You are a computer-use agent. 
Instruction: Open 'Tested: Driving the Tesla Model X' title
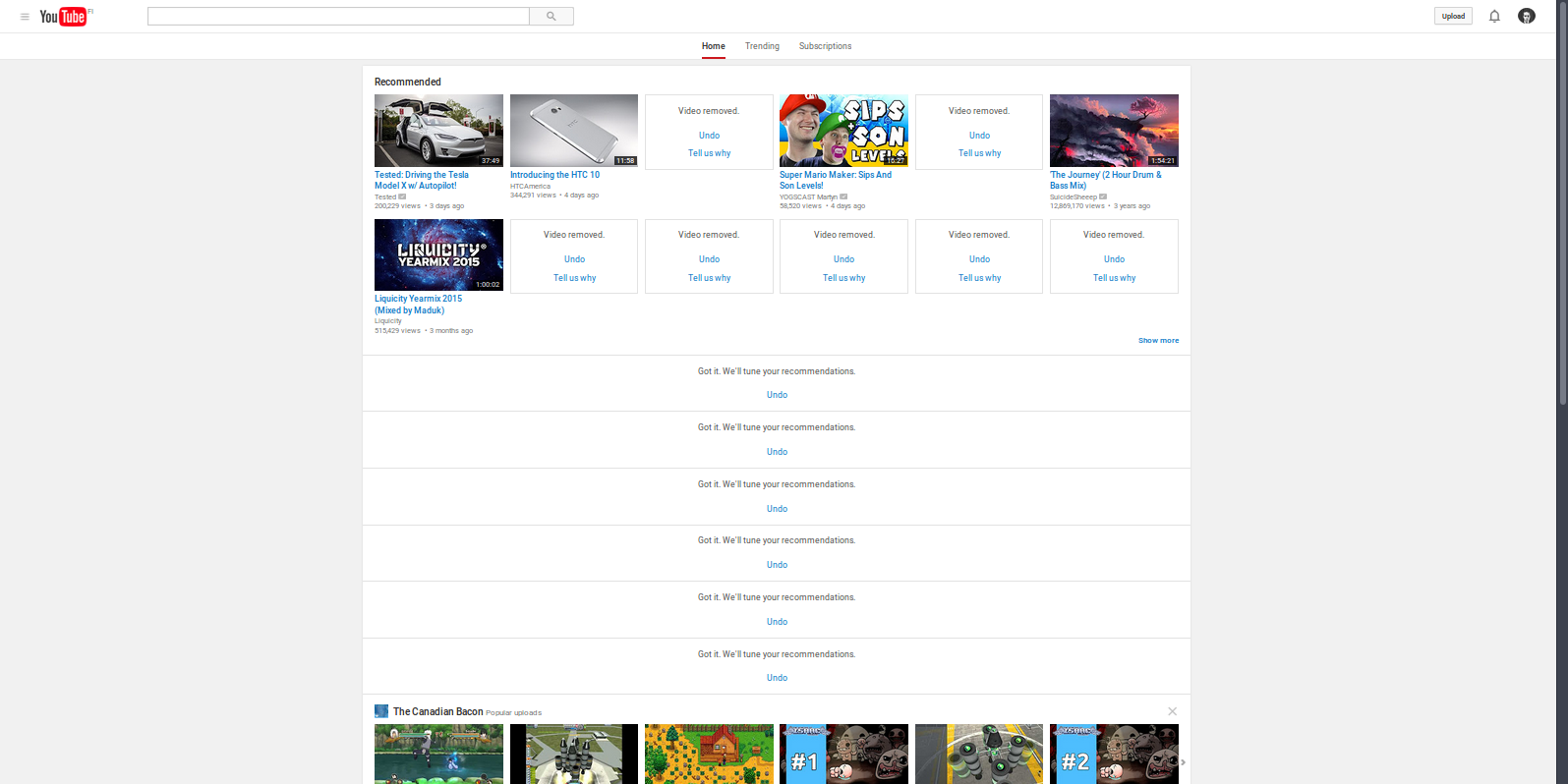[x=422, y=180]
